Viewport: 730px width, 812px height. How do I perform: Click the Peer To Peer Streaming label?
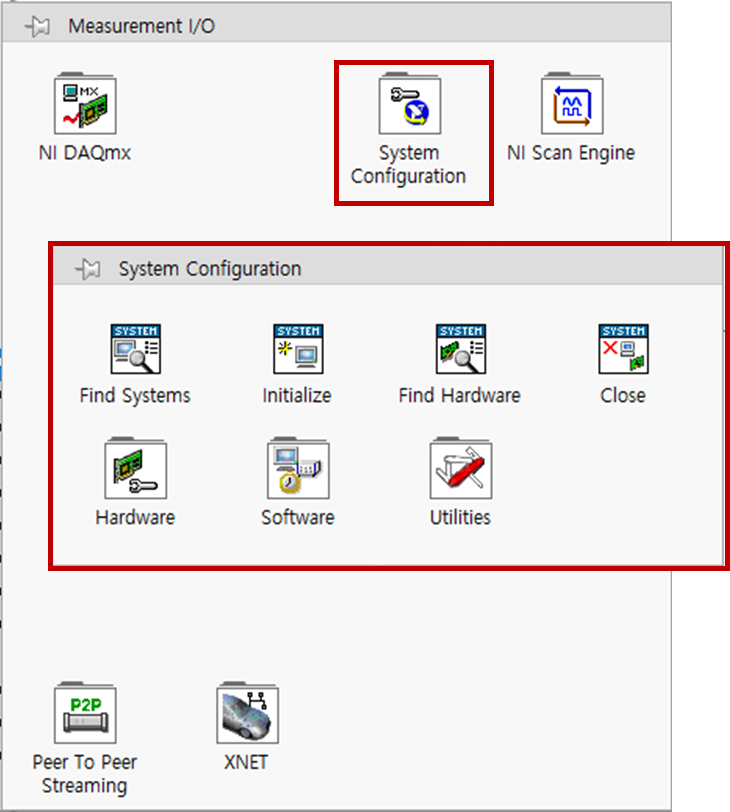point(85,774)
